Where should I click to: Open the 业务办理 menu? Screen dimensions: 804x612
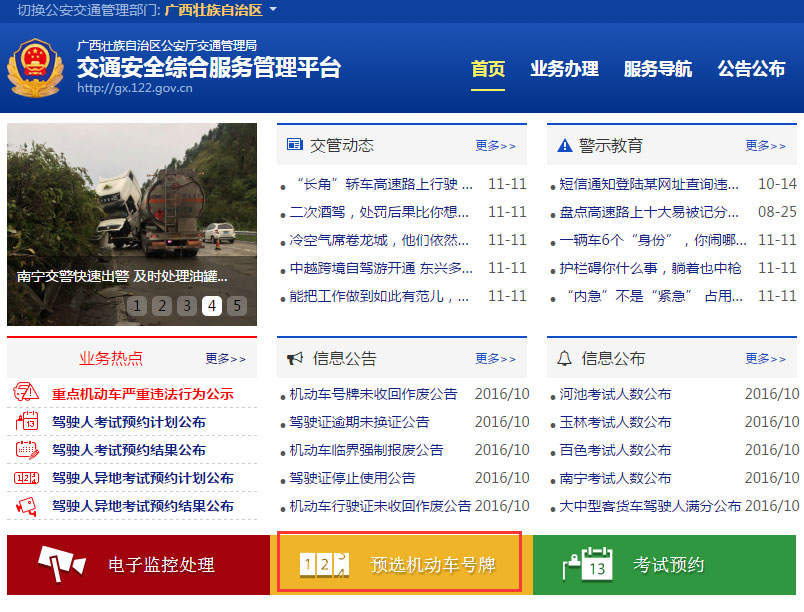(565, 71)
